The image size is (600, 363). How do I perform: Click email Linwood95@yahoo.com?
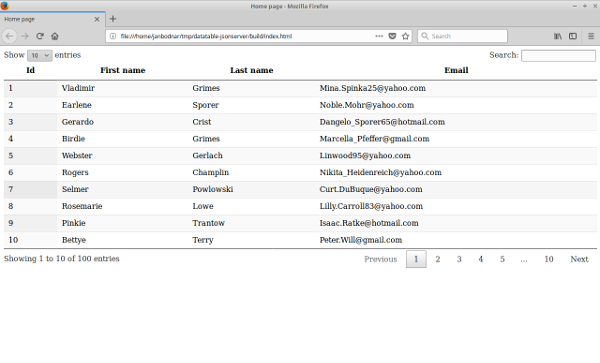[x=365, y=155]
